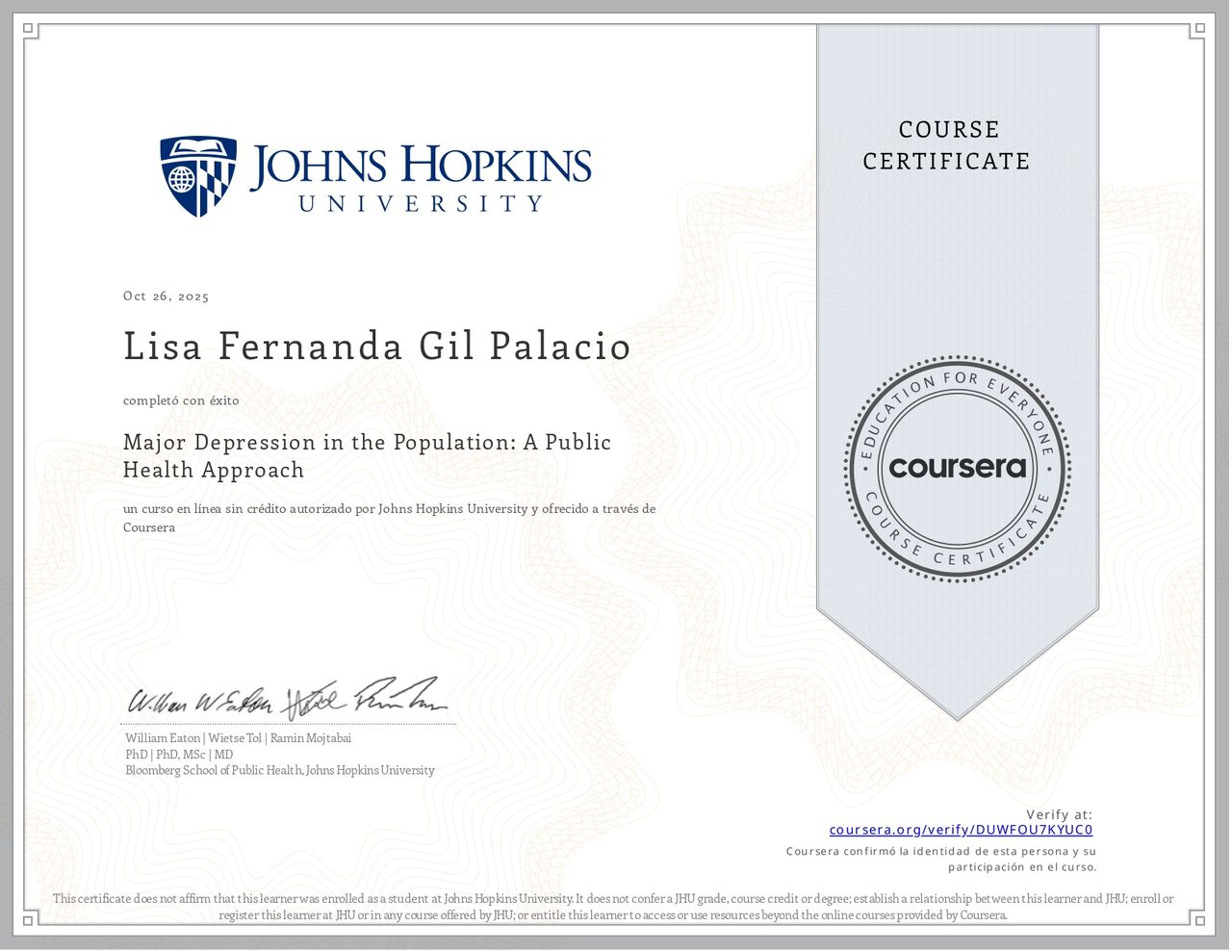Click the 'un curso en línea' description paragraph

pyautogui.click(x=389, y=518)
